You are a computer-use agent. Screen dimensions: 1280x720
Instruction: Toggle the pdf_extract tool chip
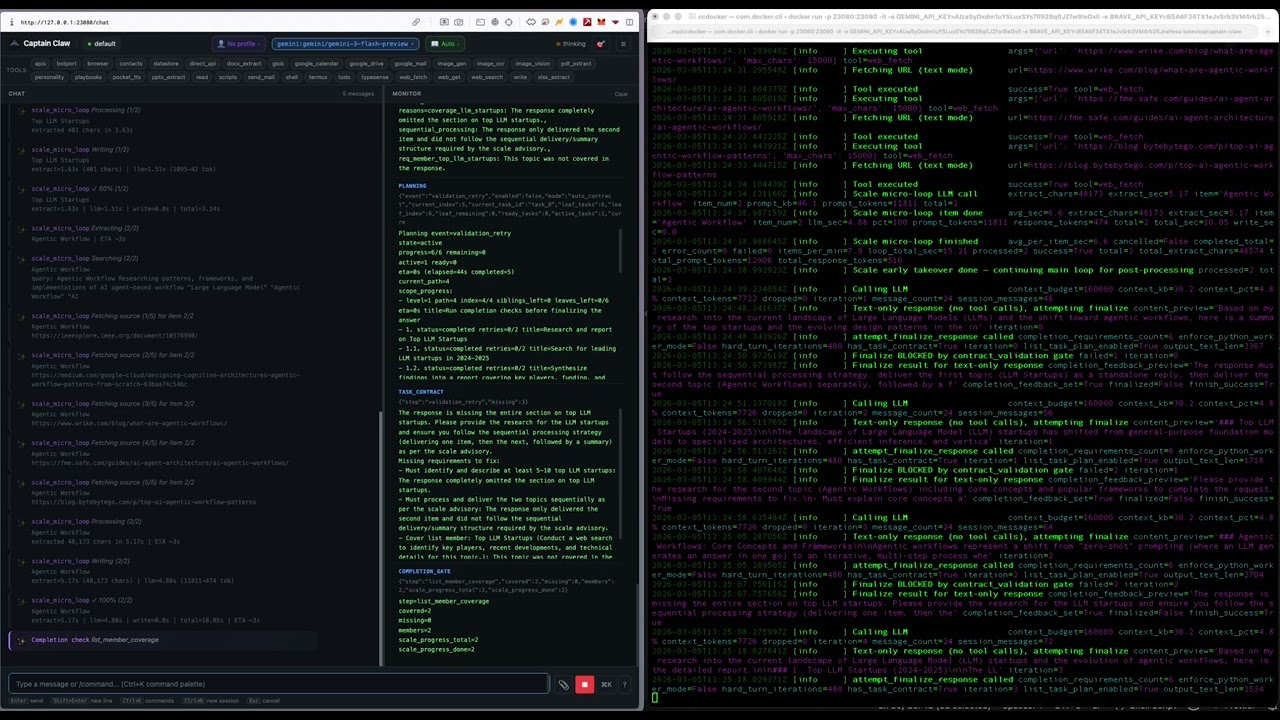click(x=576, y=64)
